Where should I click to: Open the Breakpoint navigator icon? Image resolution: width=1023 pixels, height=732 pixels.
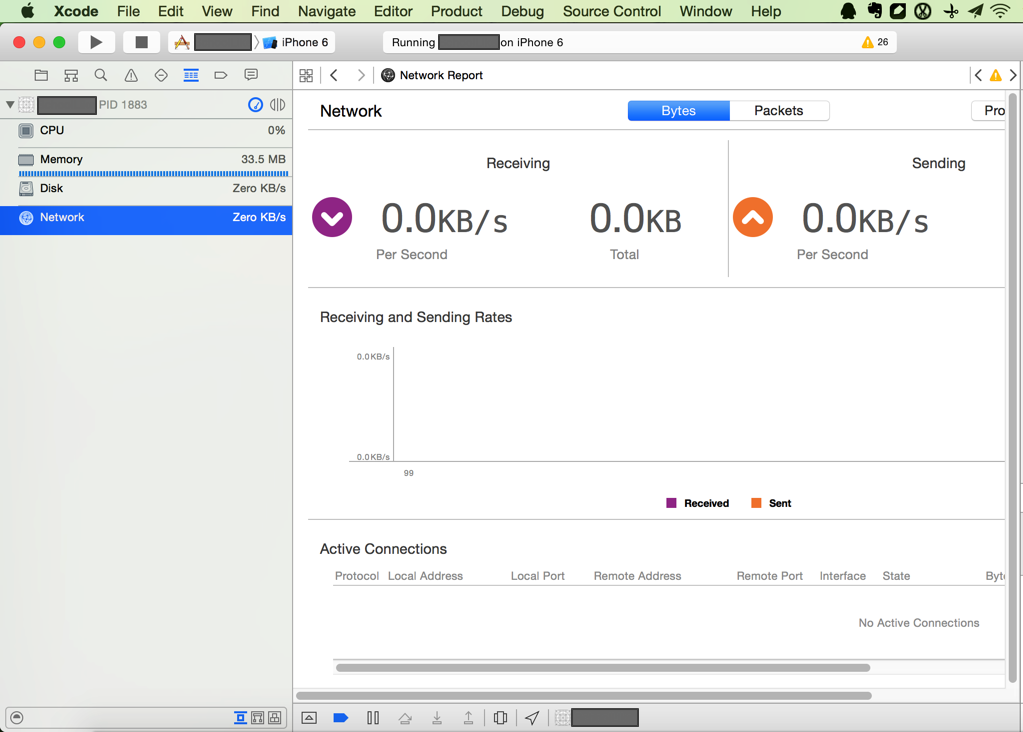221,75
